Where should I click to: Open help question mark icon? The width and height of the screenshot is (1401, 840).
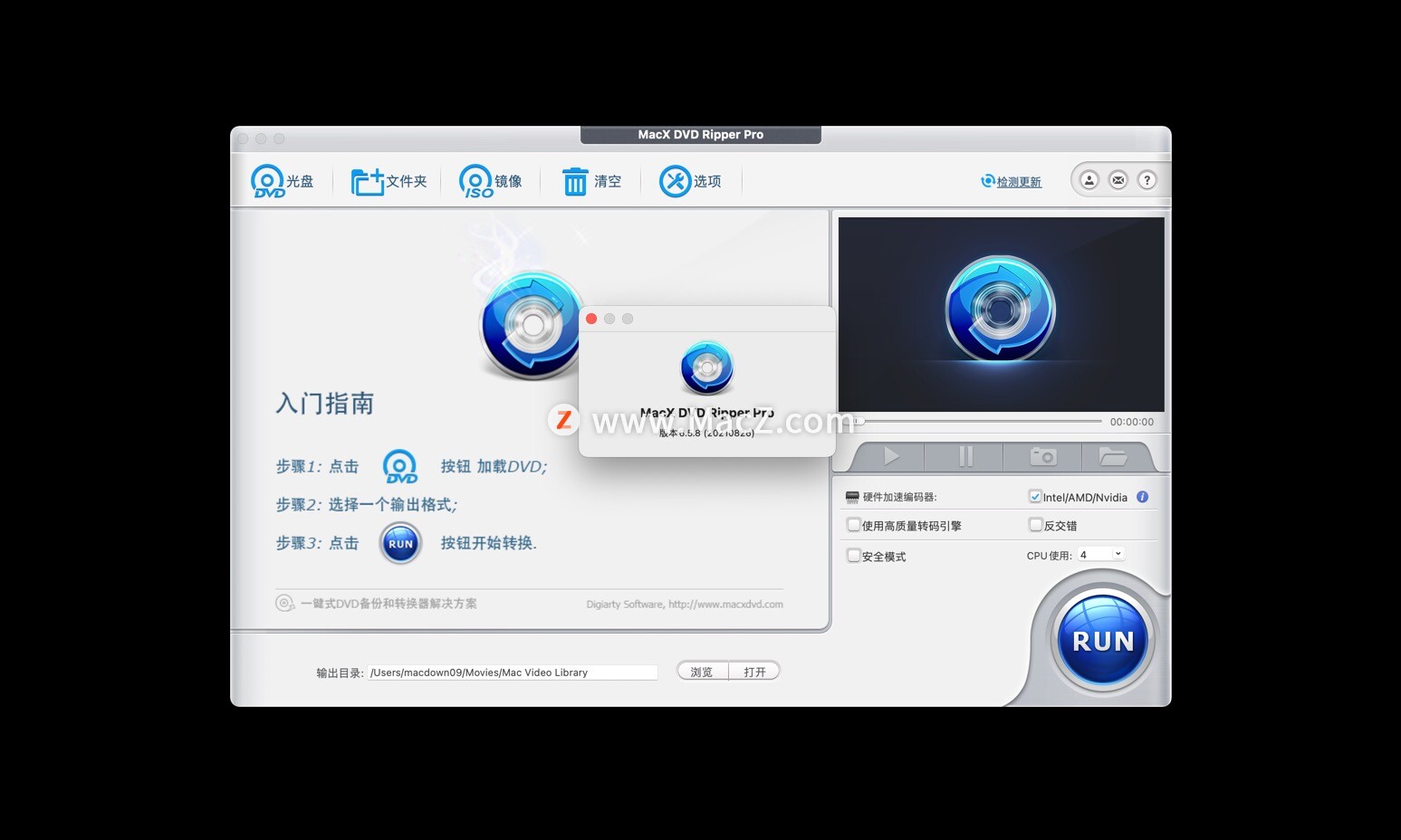1147,180
